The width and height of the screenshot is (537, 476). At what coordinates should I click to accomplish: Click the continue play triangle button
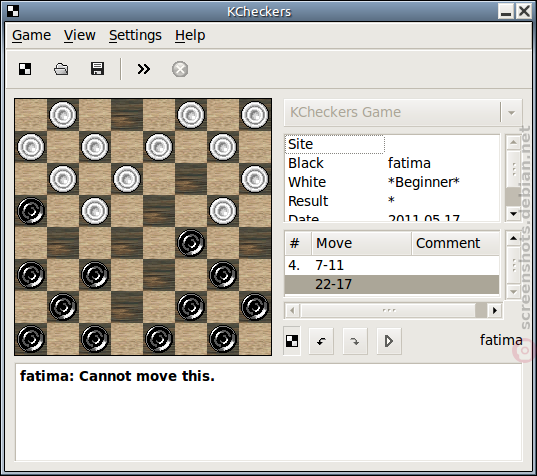[x=389, y=341]
